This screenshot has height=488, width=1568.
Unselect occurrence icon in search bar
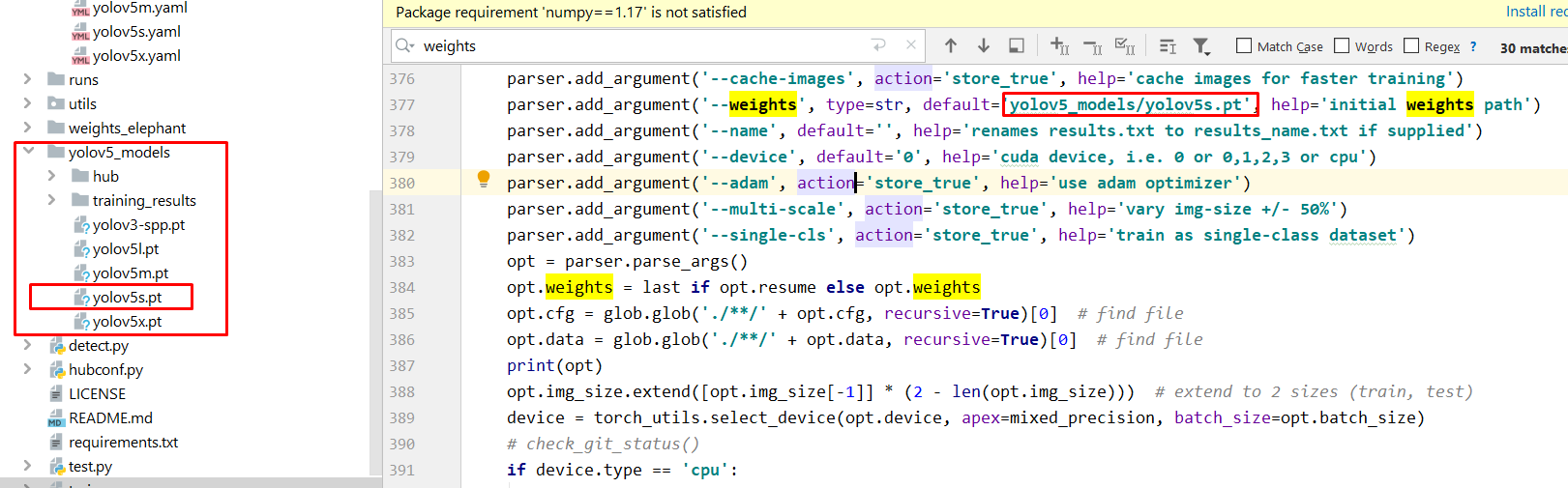coord(1093,45)
